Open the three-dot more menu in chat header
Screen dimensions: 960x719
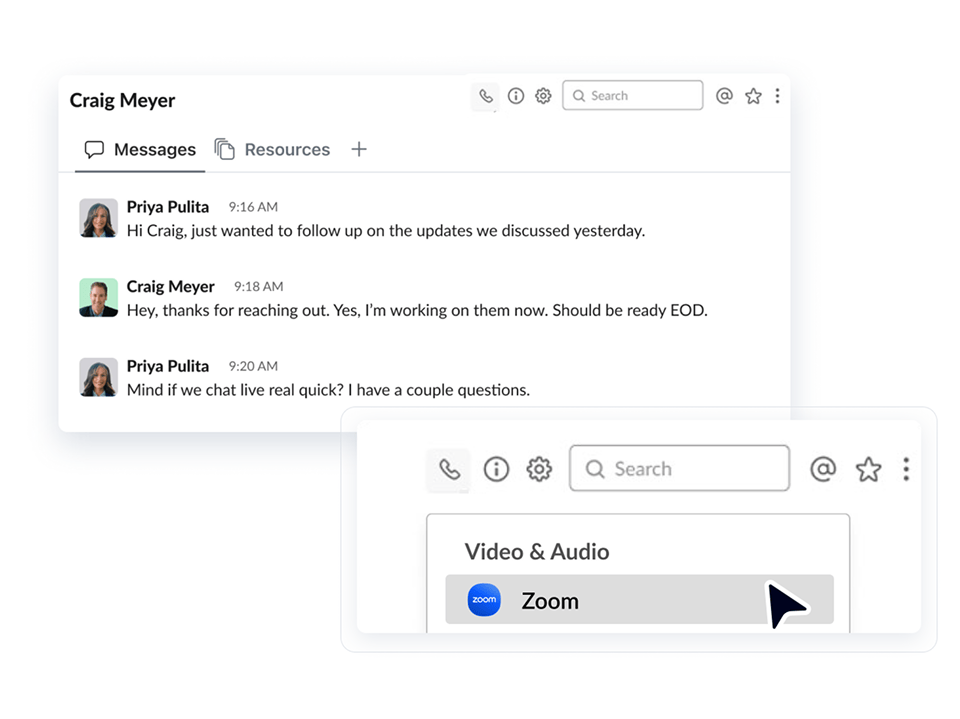pyautogui.click(x=777, y=96)
